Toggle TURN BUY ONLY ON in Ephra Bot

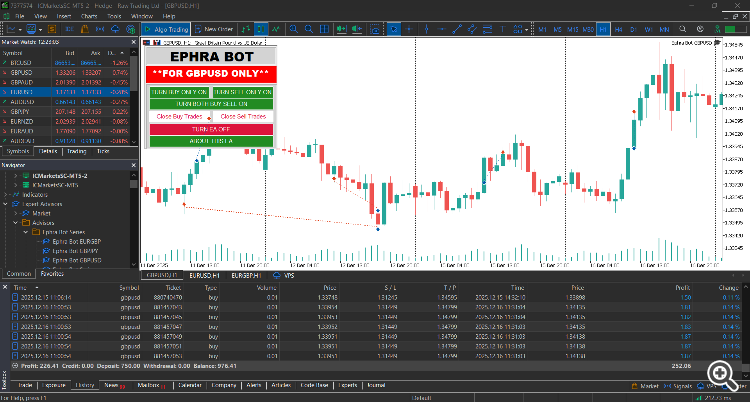point(179,92)
